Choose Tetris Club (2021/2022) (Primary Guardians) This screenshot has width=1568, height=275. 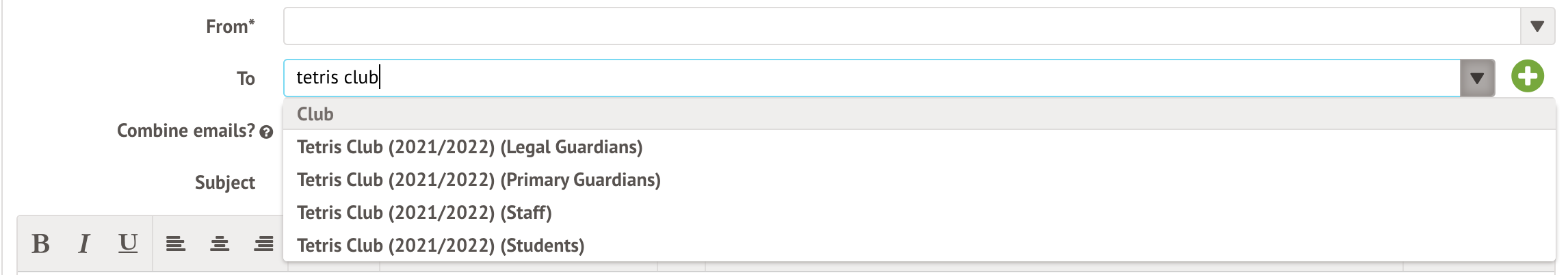[x=478, y=180]
